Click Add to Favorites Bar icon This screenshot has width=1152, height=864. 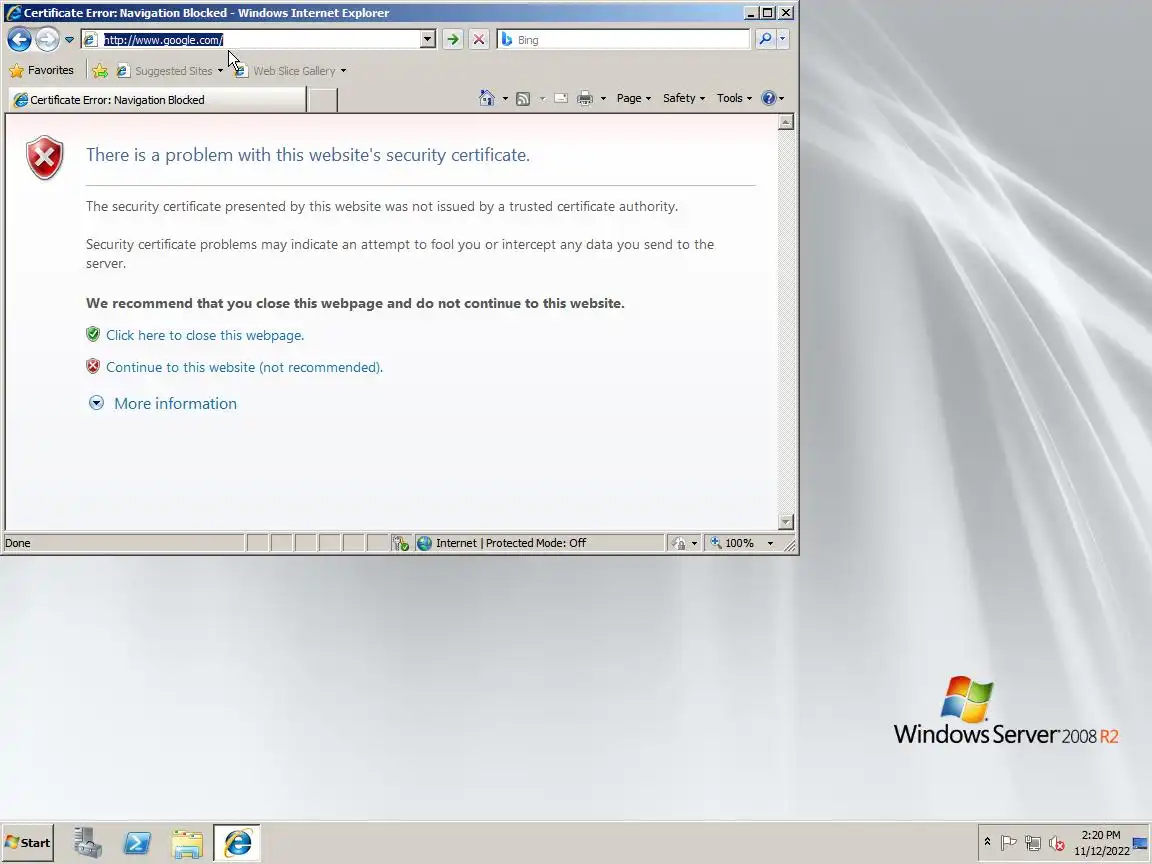pyautogui.click(x=100, y=71)
